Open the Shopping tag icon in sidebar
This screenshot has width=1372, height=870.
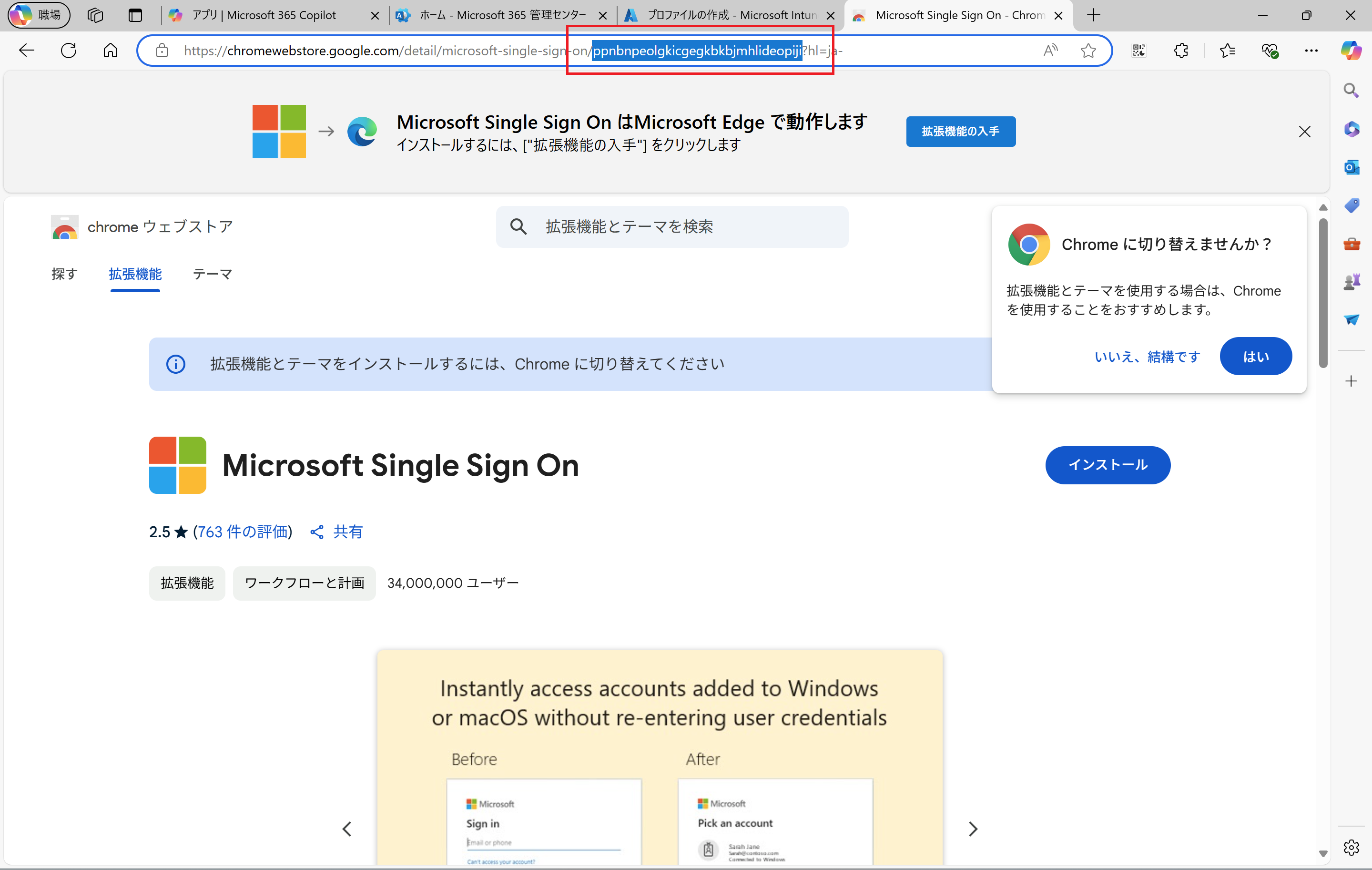coord(1352,205)
